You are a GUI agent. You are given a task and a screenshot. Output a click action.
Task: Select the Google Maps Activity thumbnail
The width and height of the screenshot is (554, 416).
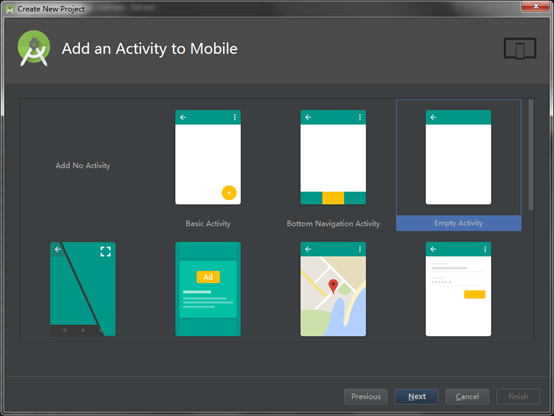pos(333,289)
